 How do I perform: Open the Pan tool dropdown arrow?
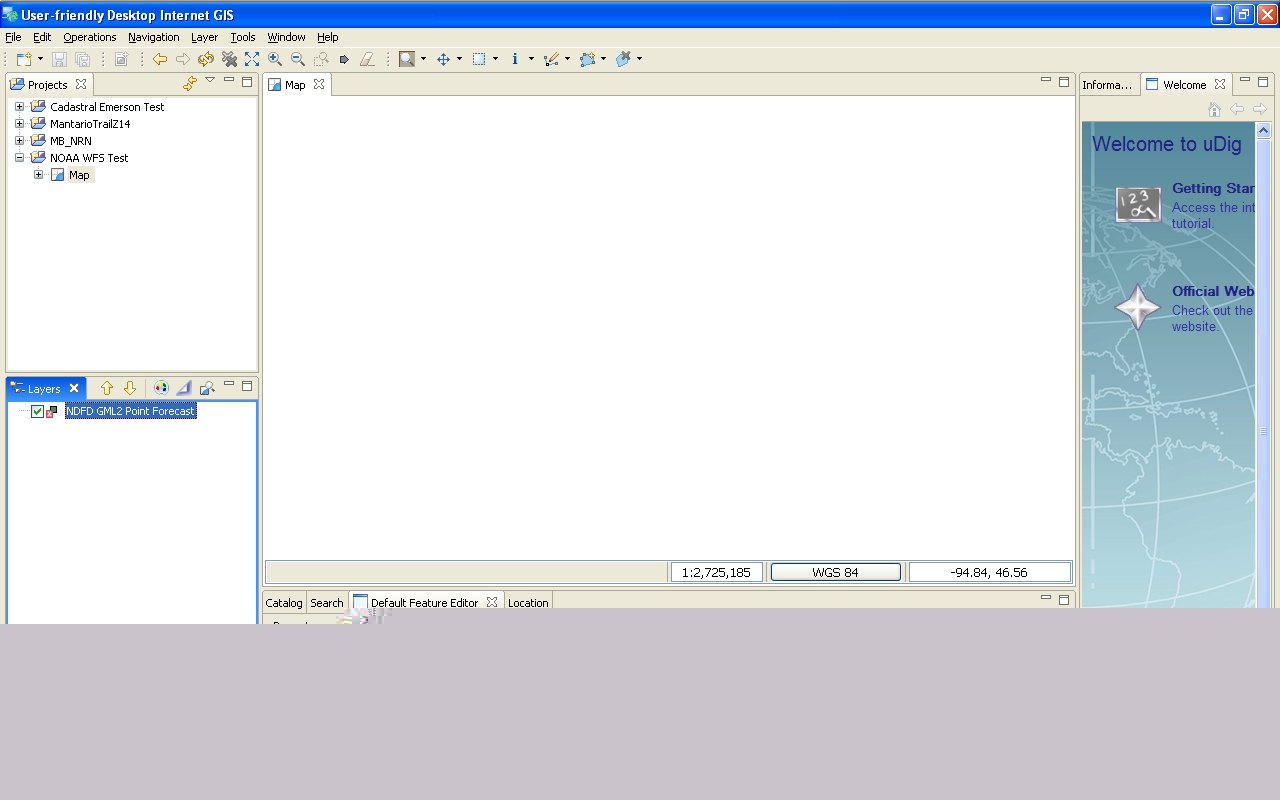(x=459, y=59)
